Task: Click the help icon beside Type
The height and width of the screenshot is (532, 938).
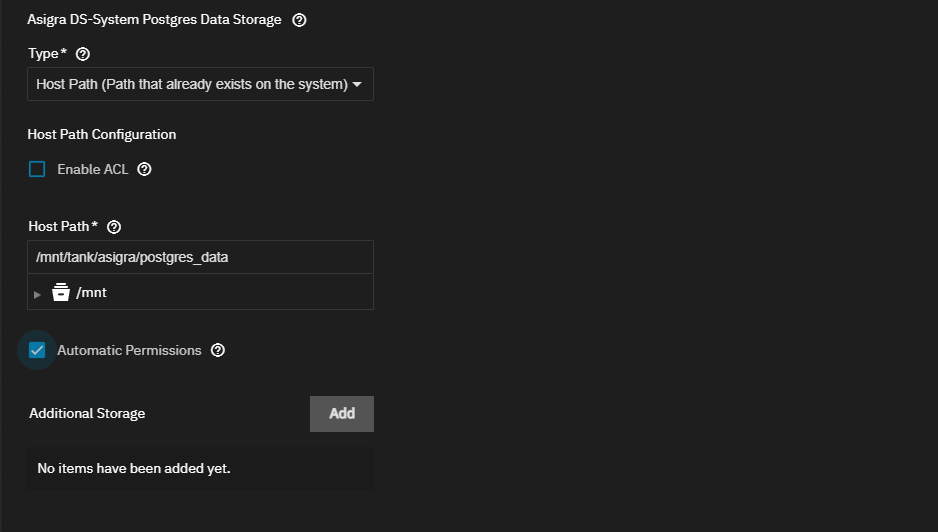Action: [83, 54]
